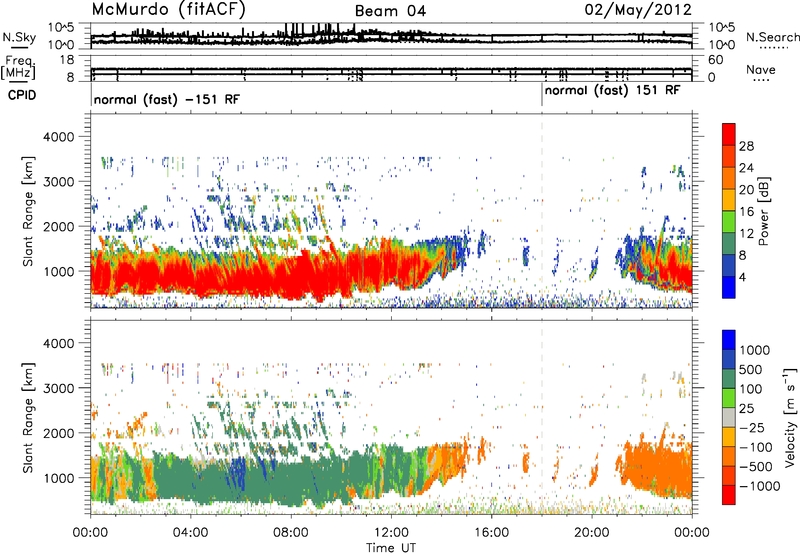Click the blue top segment of Velocity colorbar
Screen dimensions: 800x554
[x=729, y=340]
